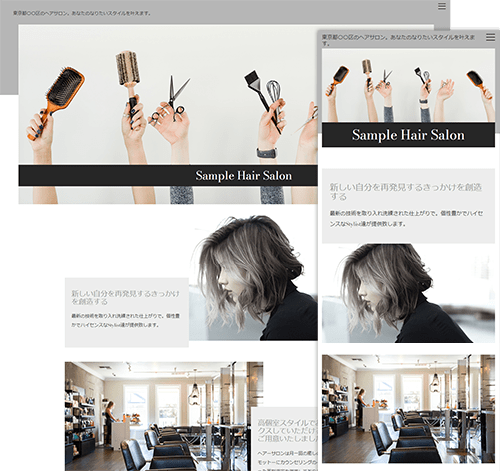The width and height of the screenshot is (500, 471).
Task: Click the mobile Sample Hair Salon title banner
Action: 408,135
